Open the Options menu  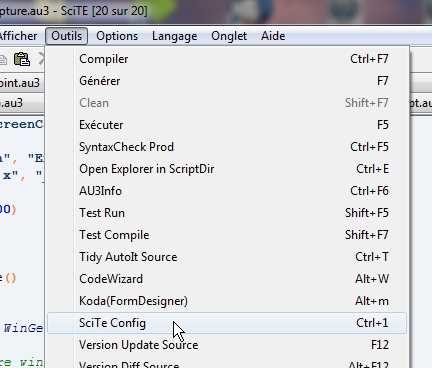(117, 36)
